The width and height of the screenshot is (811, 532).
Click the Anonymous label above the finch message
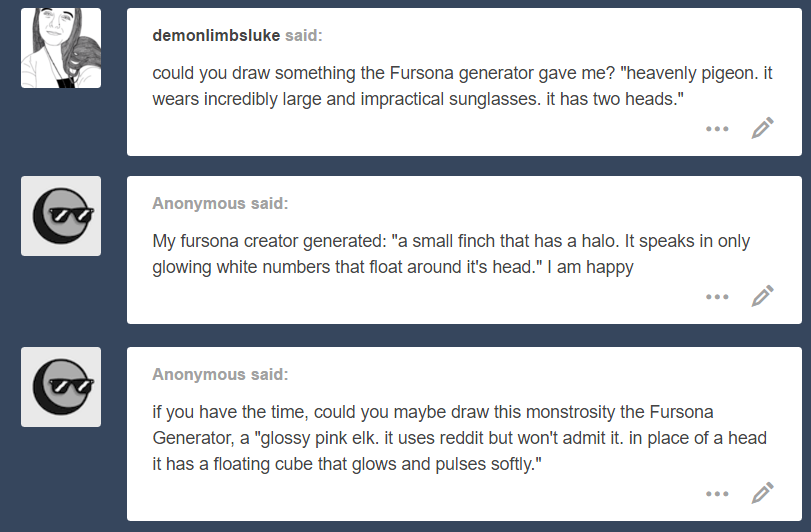[198, 204]
